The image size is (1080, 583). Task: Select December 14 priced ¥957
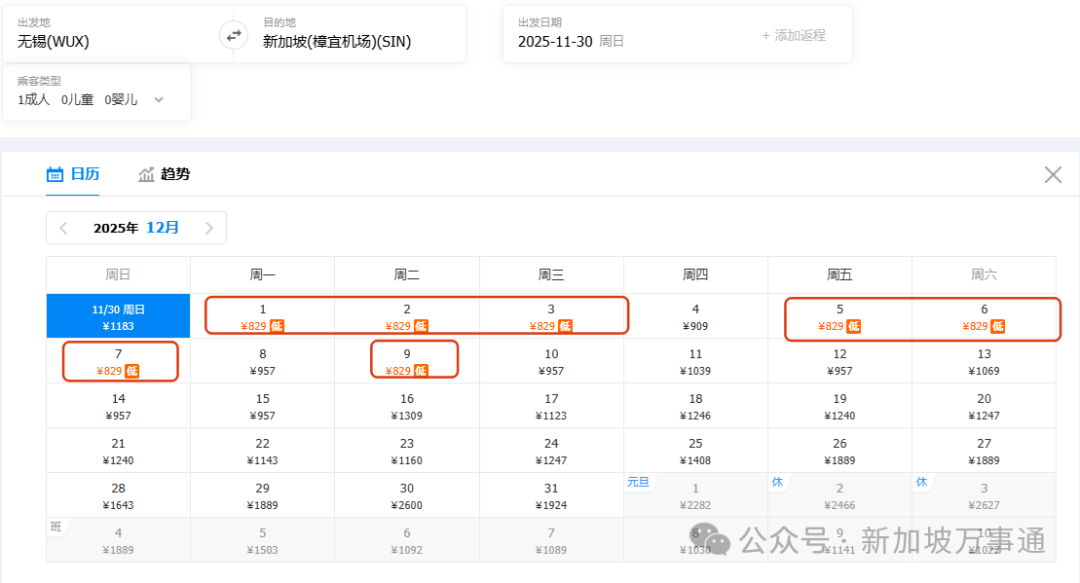coord(118,406)
